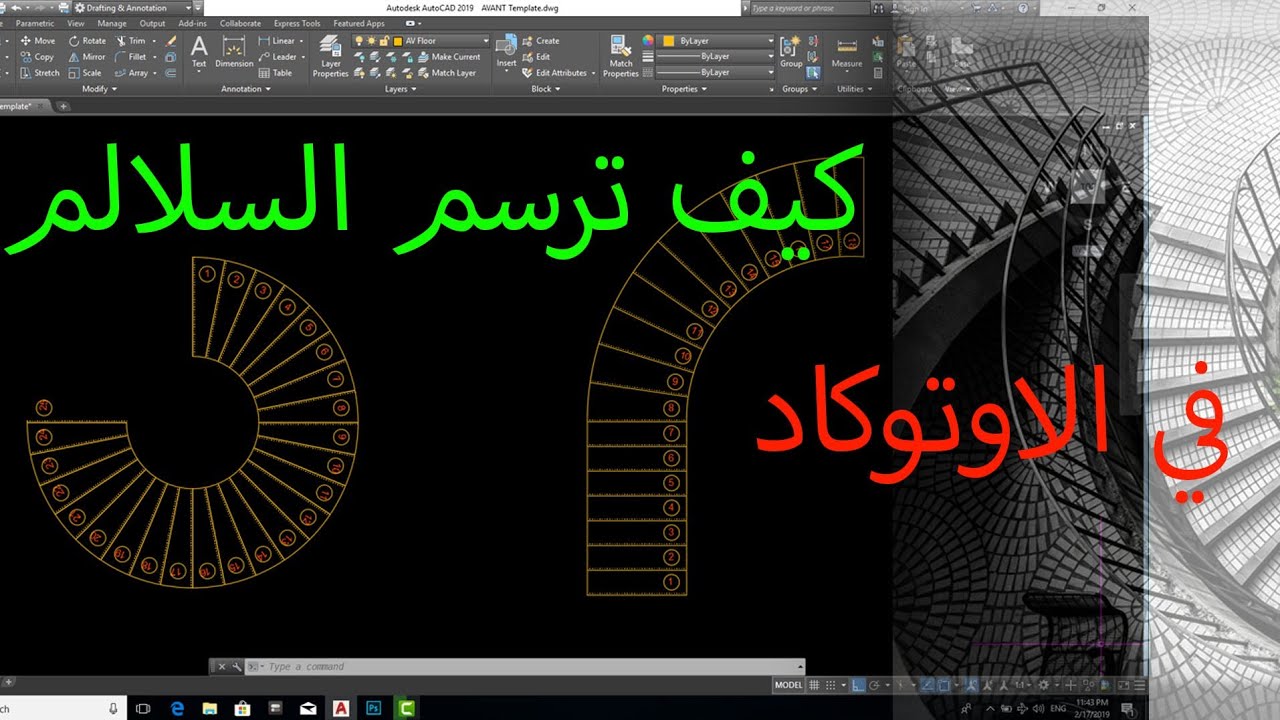1280x720 pixels.
Task: Select the Linear dimension tool
Action: coord(277,41)
